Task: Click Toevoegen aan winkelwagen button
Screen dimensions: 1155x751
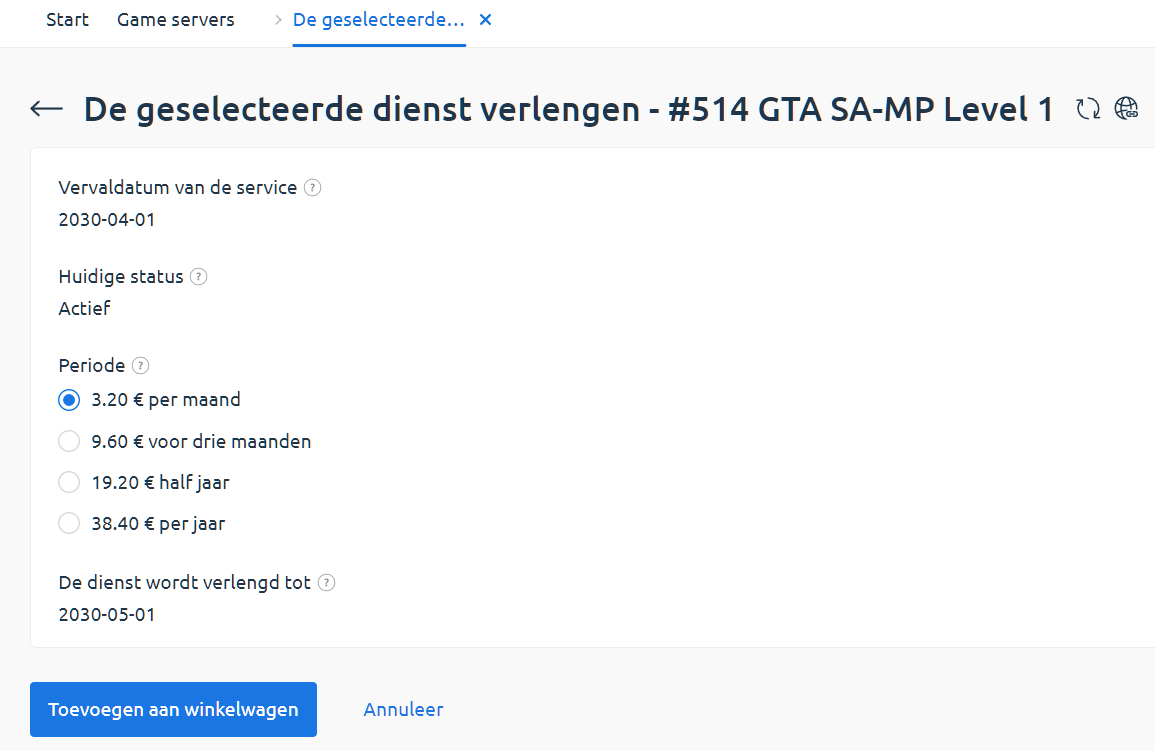Action: (x=173, y=710)
